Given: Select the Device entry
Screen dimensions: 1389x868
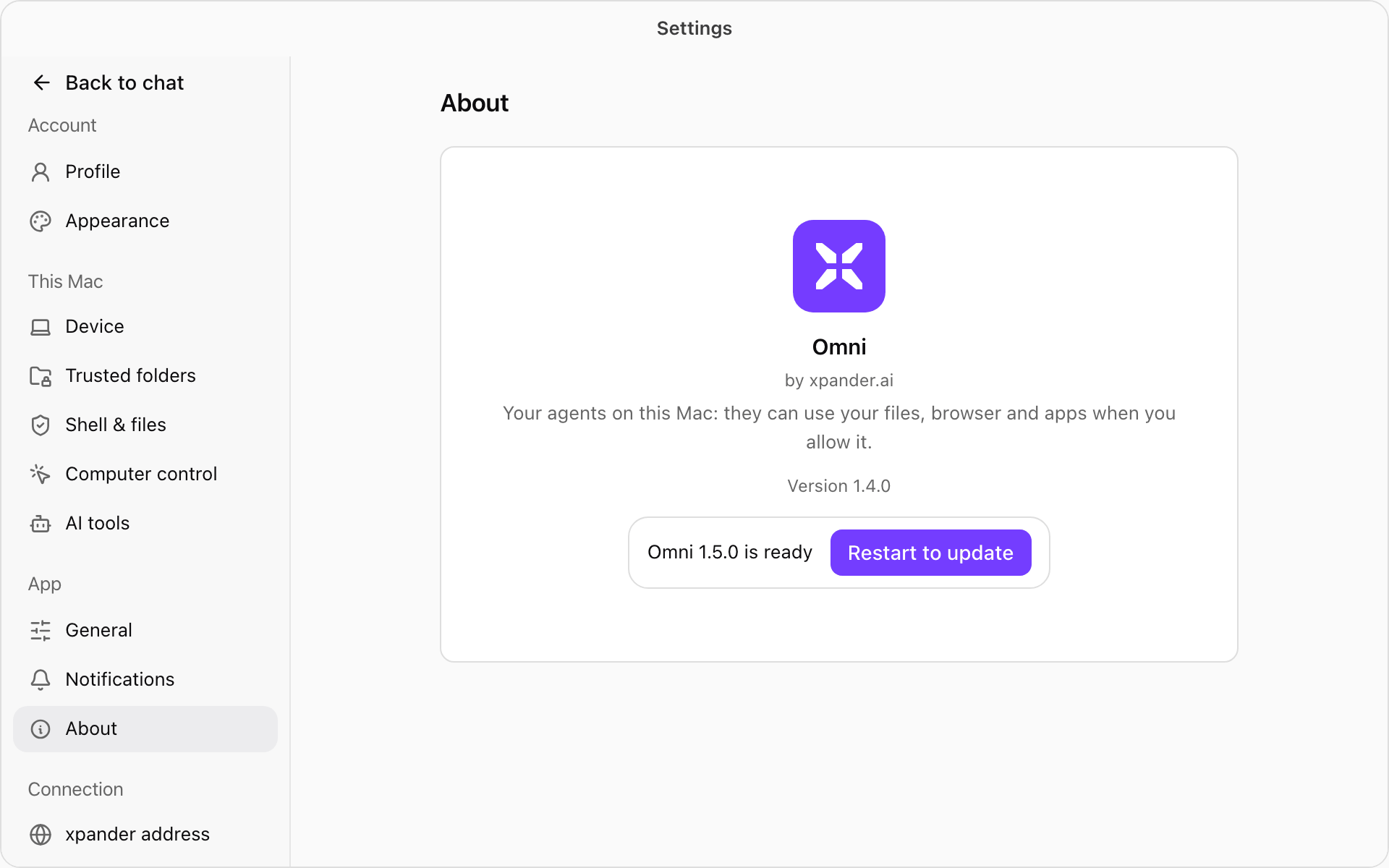Looking at the screenshot, I should point(145,327).
